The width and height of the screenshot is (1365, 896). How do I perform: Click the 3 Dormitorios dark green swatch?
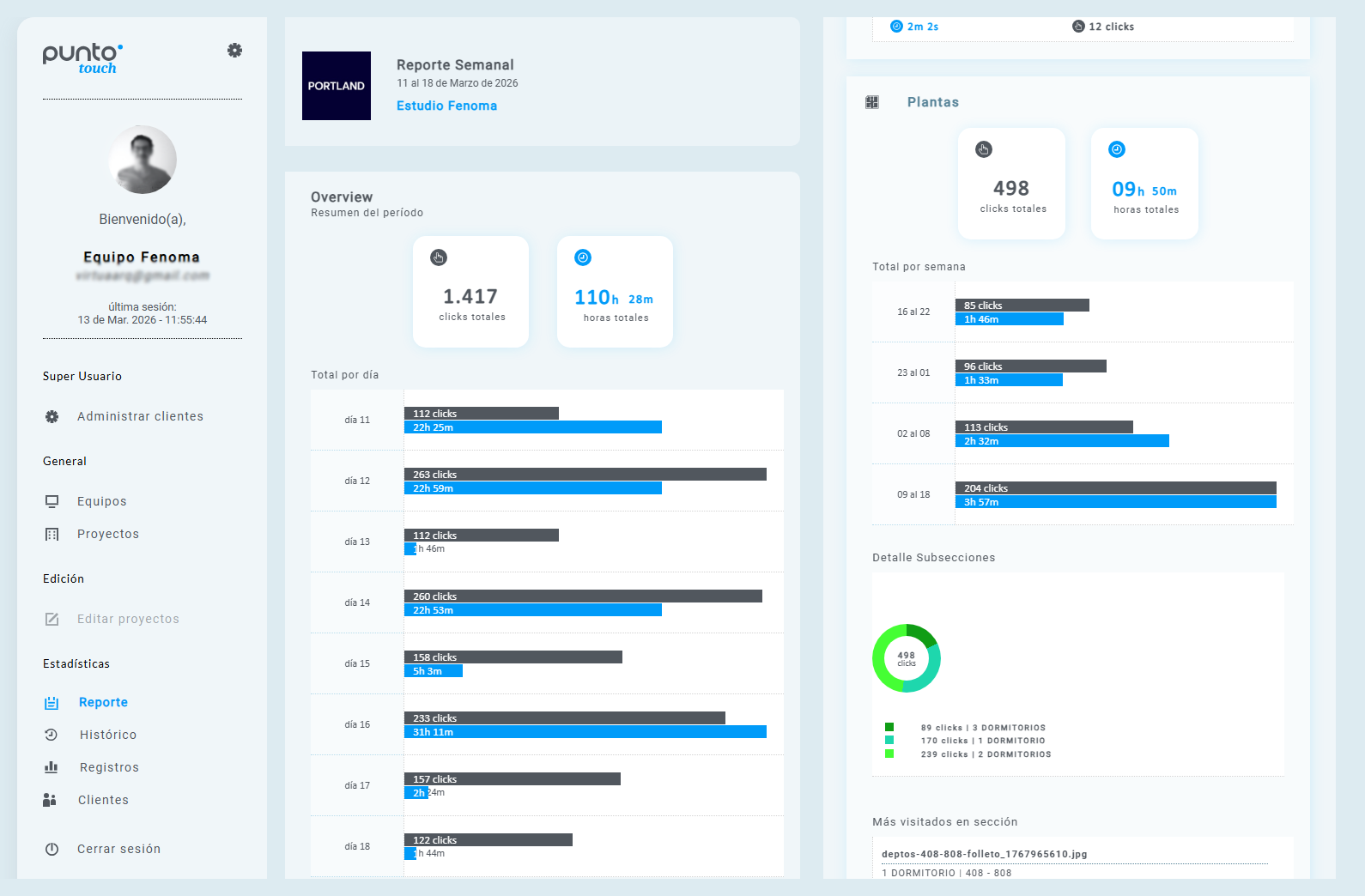coord(889,727)
